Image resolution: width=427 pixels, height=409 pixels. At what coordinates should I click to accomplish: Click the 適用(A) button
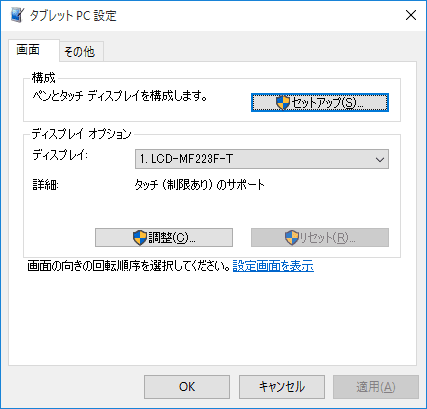pos(376,387)
